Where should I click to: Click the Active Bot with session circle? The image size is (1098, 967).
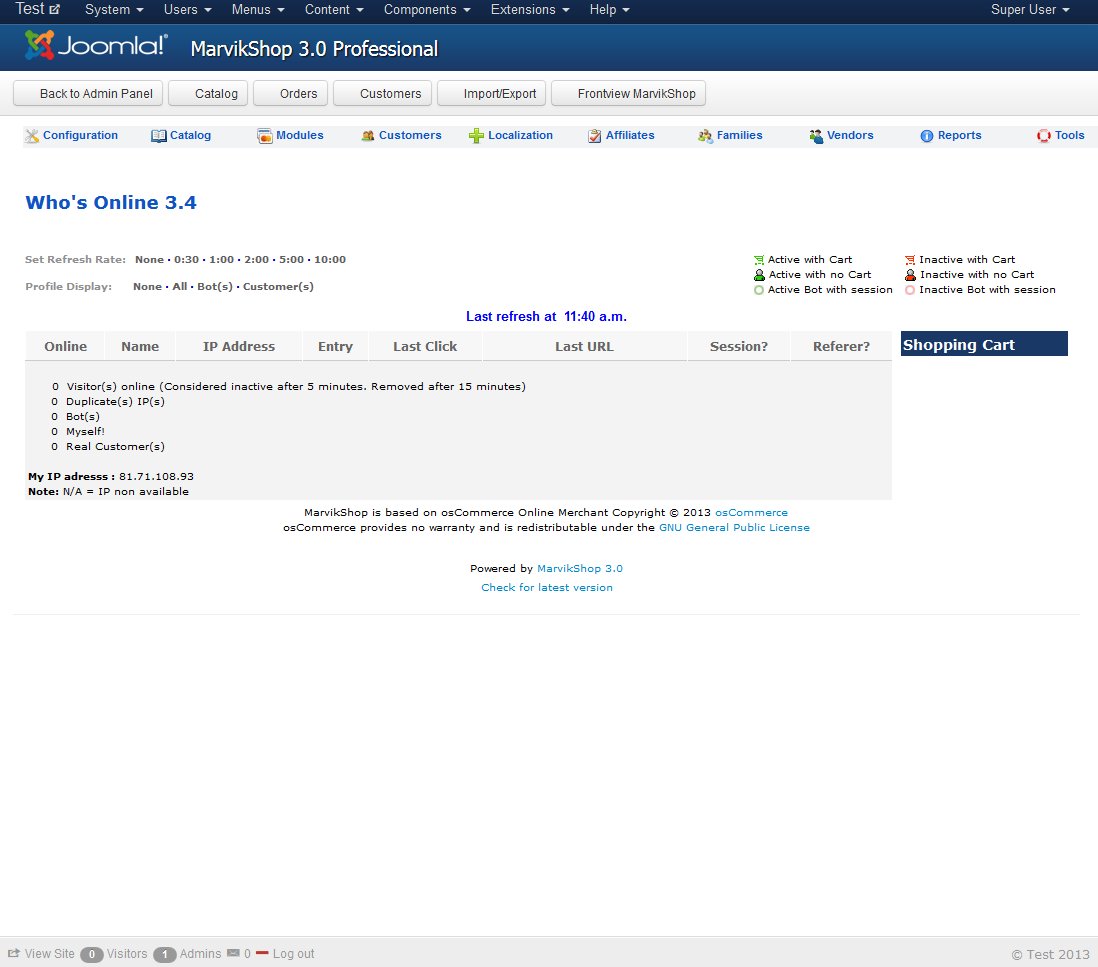click(x=758, y=290)
